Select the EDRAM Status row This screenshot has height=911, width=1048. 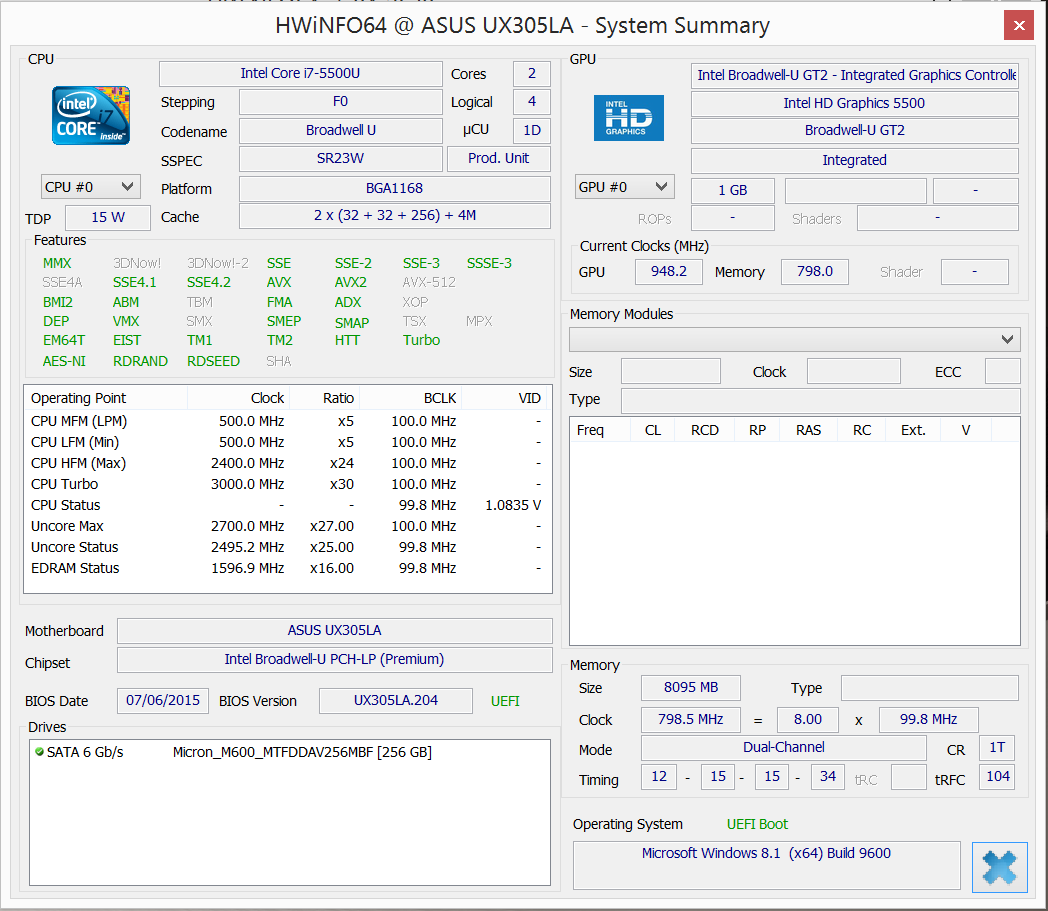286,568
